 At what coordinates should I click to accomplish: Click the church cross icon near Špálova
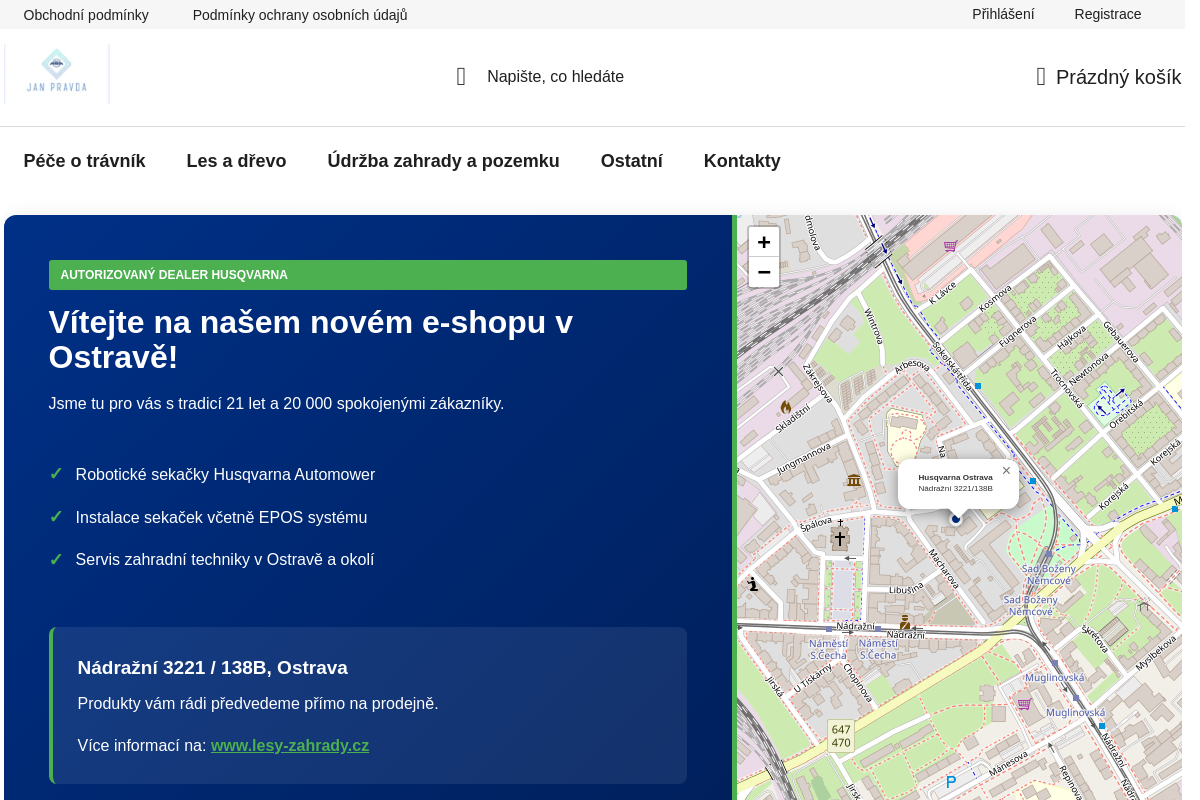click(x=840, y=538)
